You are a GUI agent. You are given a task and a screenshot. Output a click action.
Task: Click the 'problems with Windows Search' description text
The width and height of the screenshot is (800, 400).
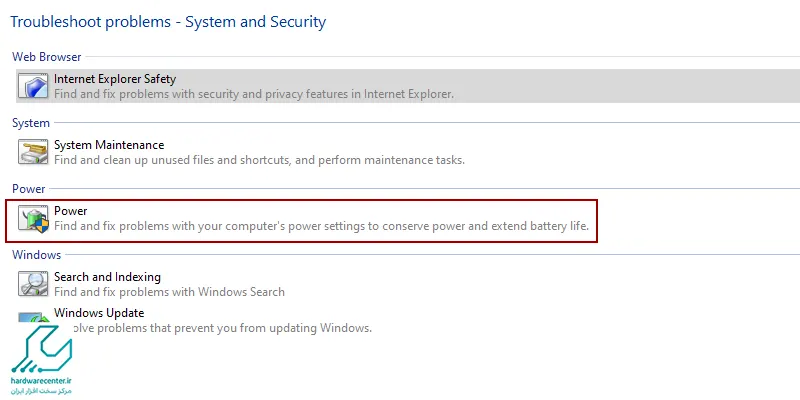click(169, 292)
